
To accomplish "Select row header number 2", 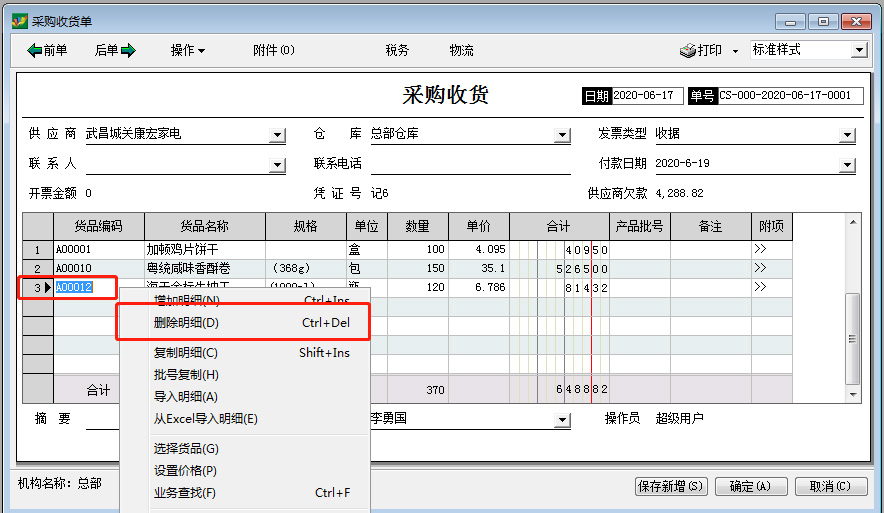I will tap(38, 268).
